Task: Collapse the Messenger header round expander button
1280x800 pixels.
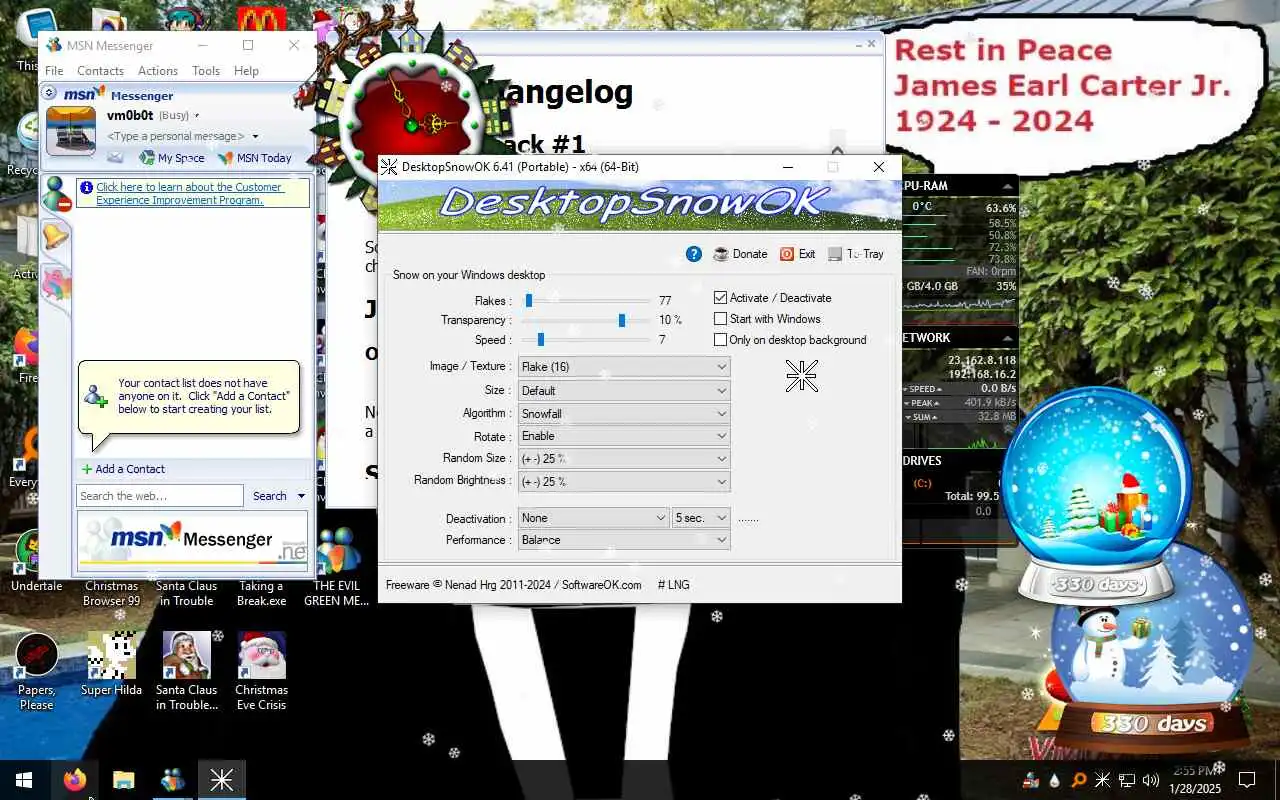Action: [x=49, y=93]
